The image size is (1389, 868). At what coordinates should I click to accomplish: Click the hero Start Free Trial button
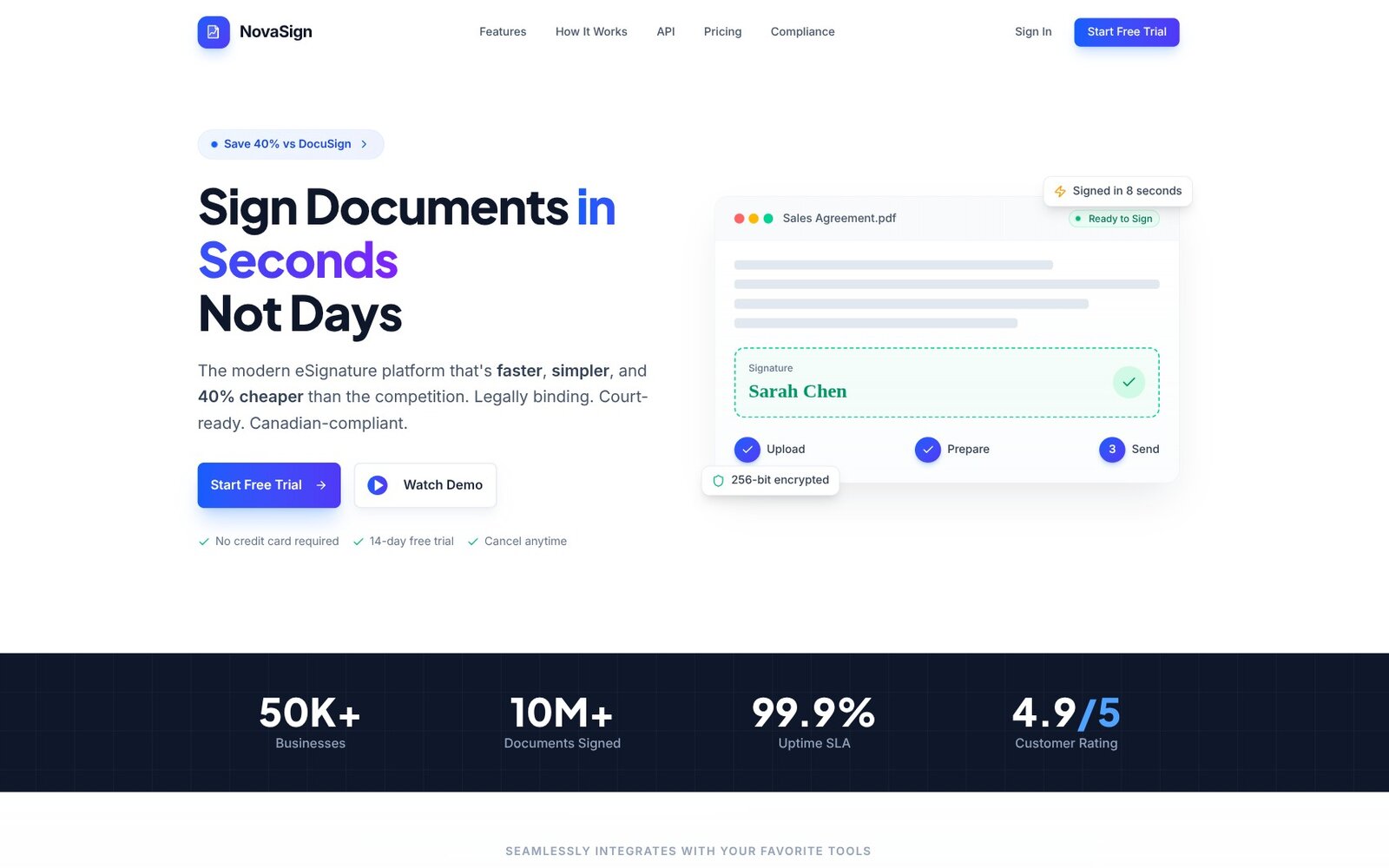tap(269, 485)
